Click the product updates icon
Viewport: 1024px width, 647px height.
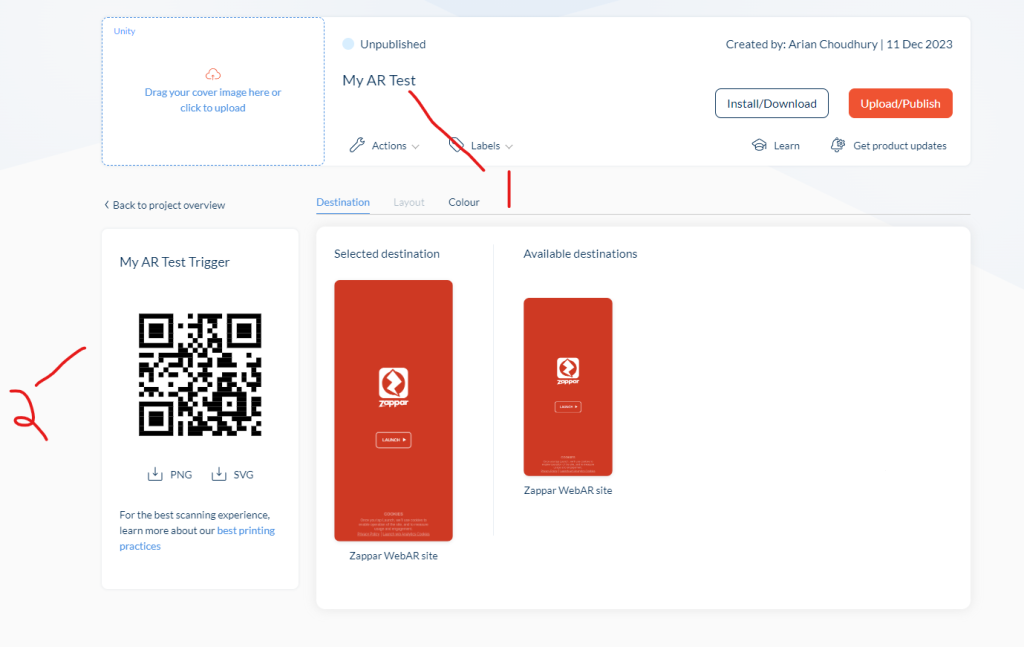[838, 145]
